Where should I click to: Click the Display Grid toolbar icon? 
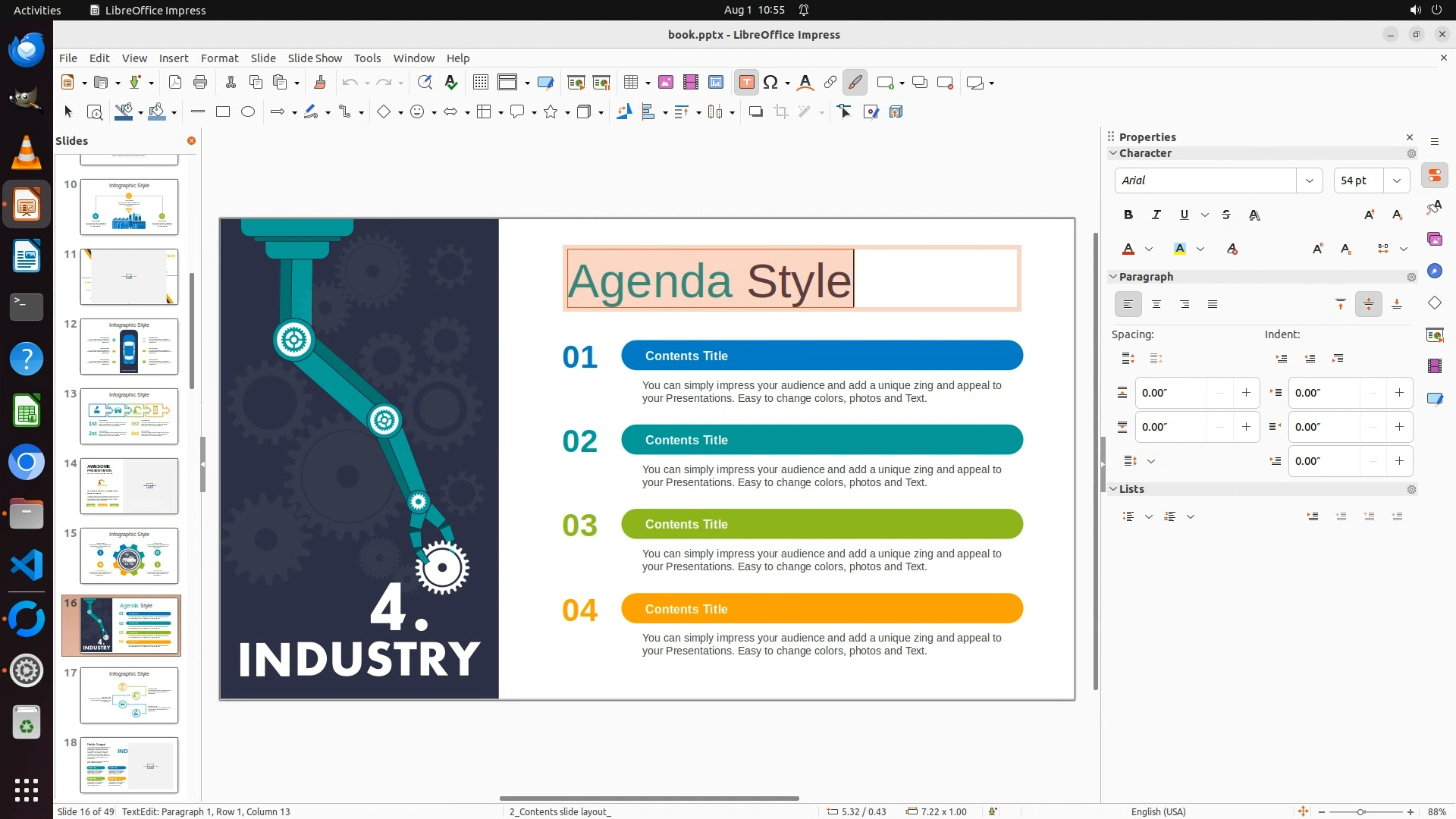click(480, 83)
